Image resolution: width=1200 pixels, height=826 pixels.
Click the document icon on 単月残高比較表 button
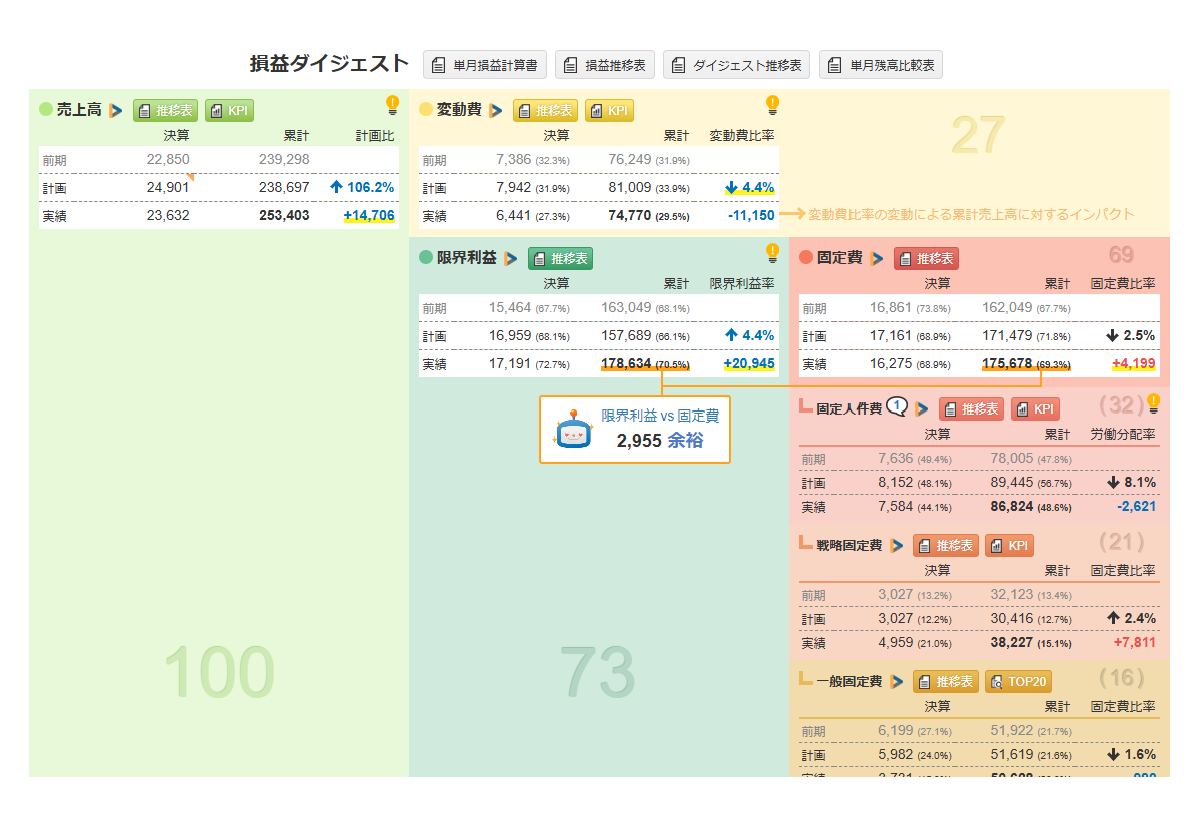[834, 64]
